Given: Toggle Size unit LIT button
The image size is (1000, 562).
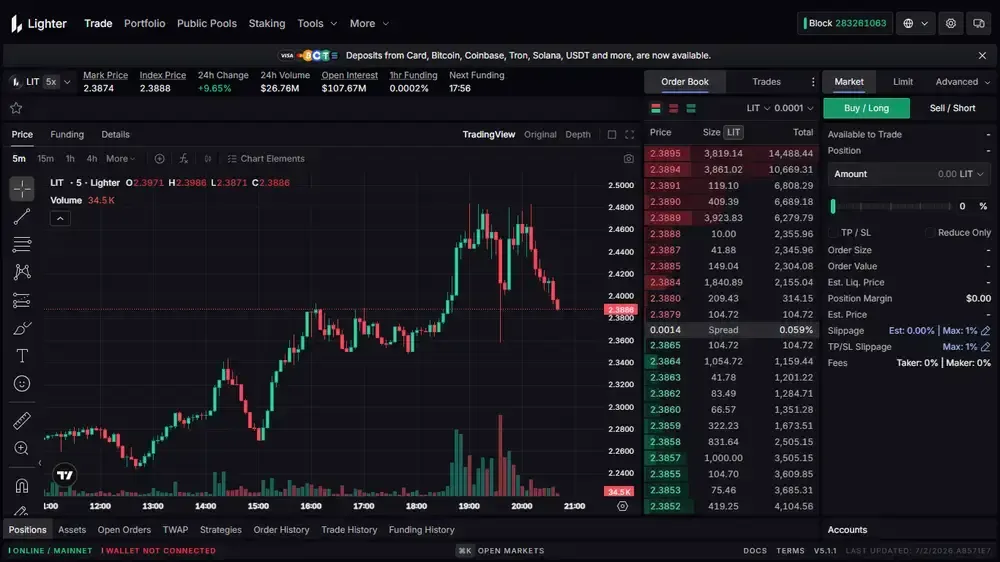Looking at the screenshot, I should point(733,132).
